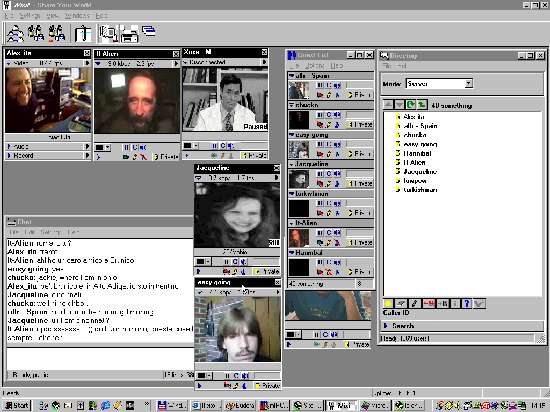This screenshot has width=550, height=412.
Task: Click the up arrow button in Directory
Action: click(x=388, y=104)
